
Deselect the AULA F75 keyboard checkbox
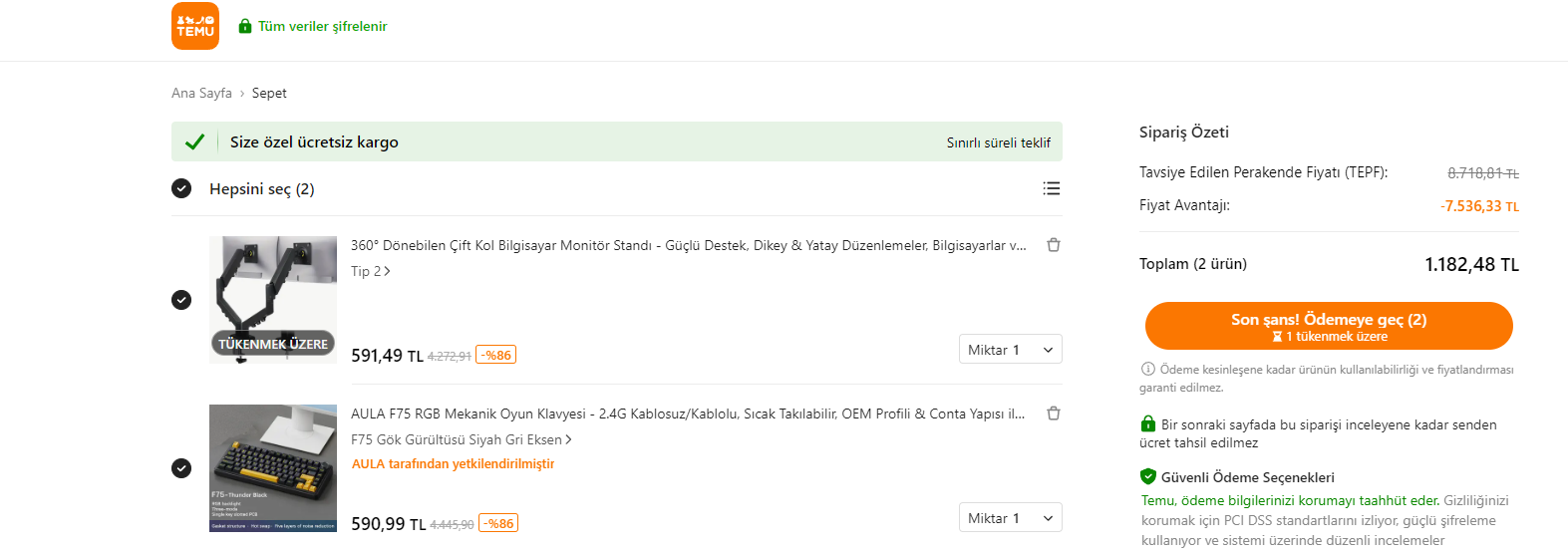pyautogui.click(x=181, y=468)
